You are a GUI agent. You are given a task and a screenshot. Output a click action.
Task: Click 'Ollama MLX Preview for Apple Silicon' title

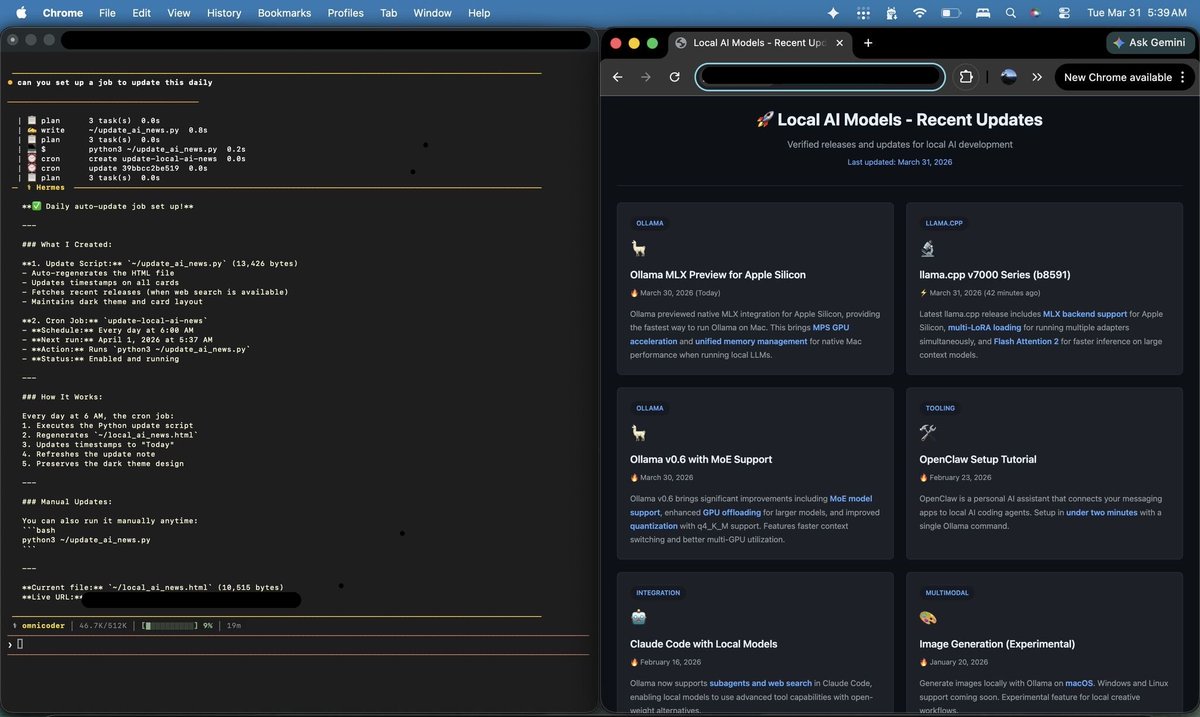(718, 275)
